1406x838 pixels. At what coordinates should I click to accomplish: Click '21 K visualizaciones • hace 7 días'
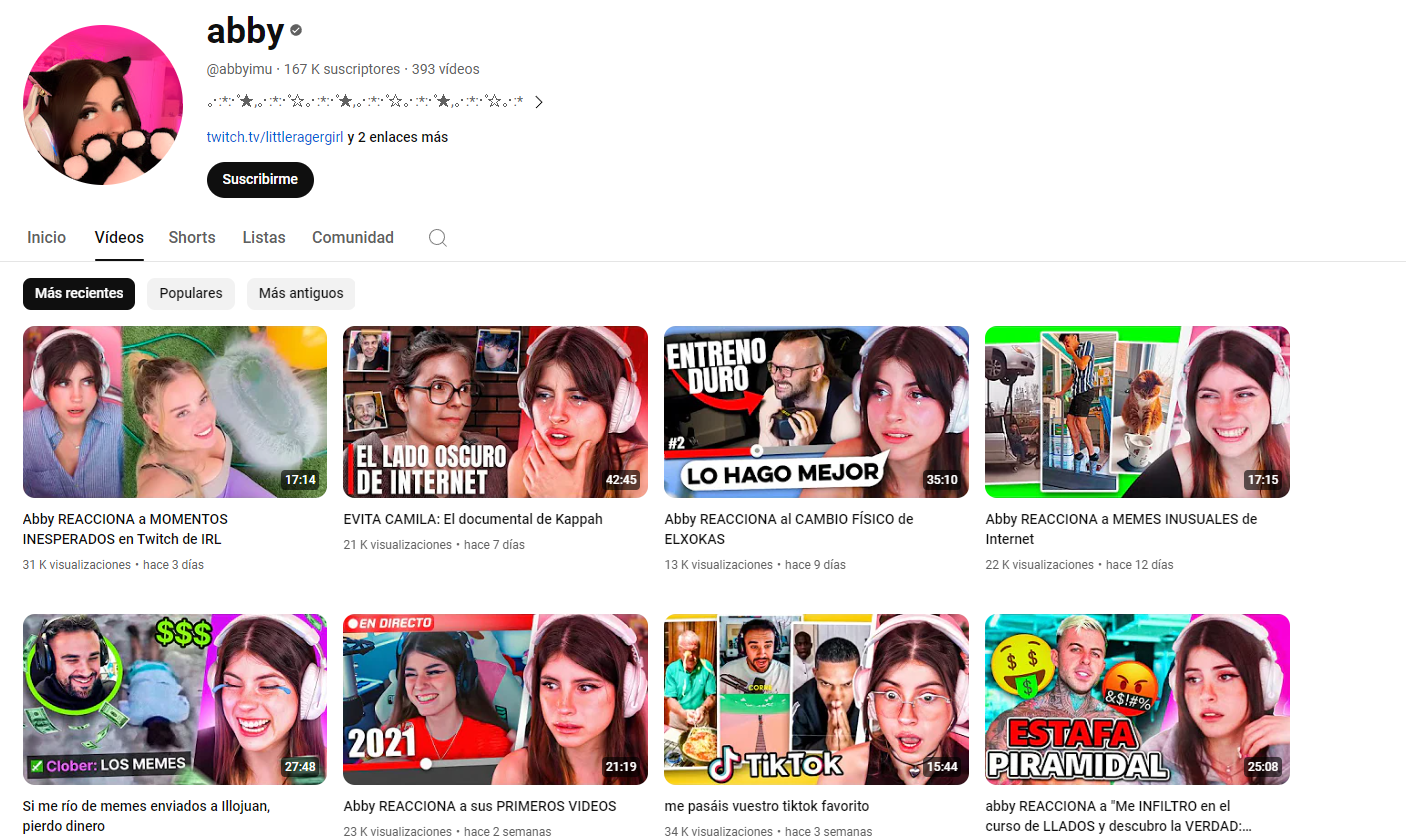coord(434,545)
